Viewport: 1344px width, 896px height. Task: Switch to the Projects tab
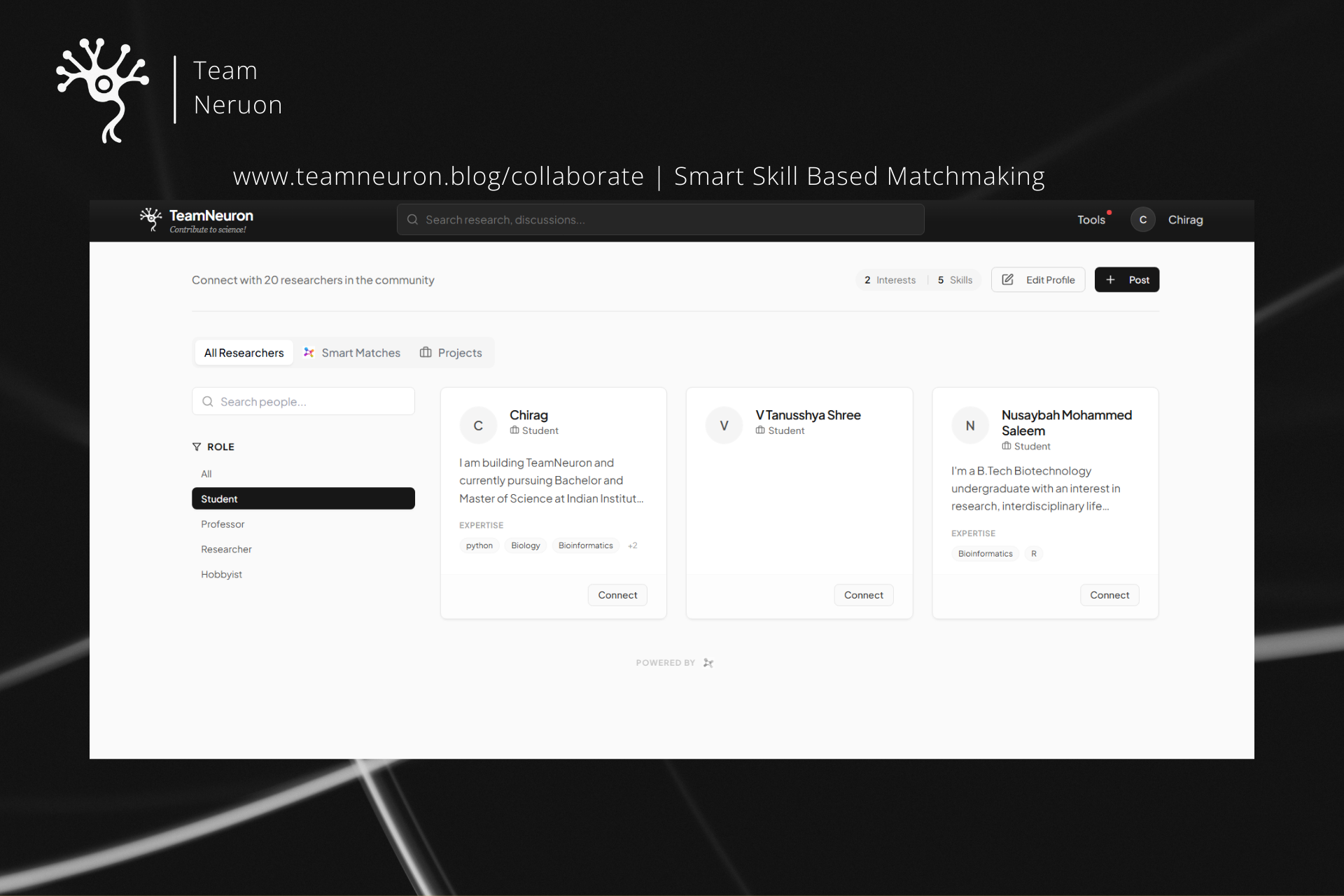click(451, 353)
